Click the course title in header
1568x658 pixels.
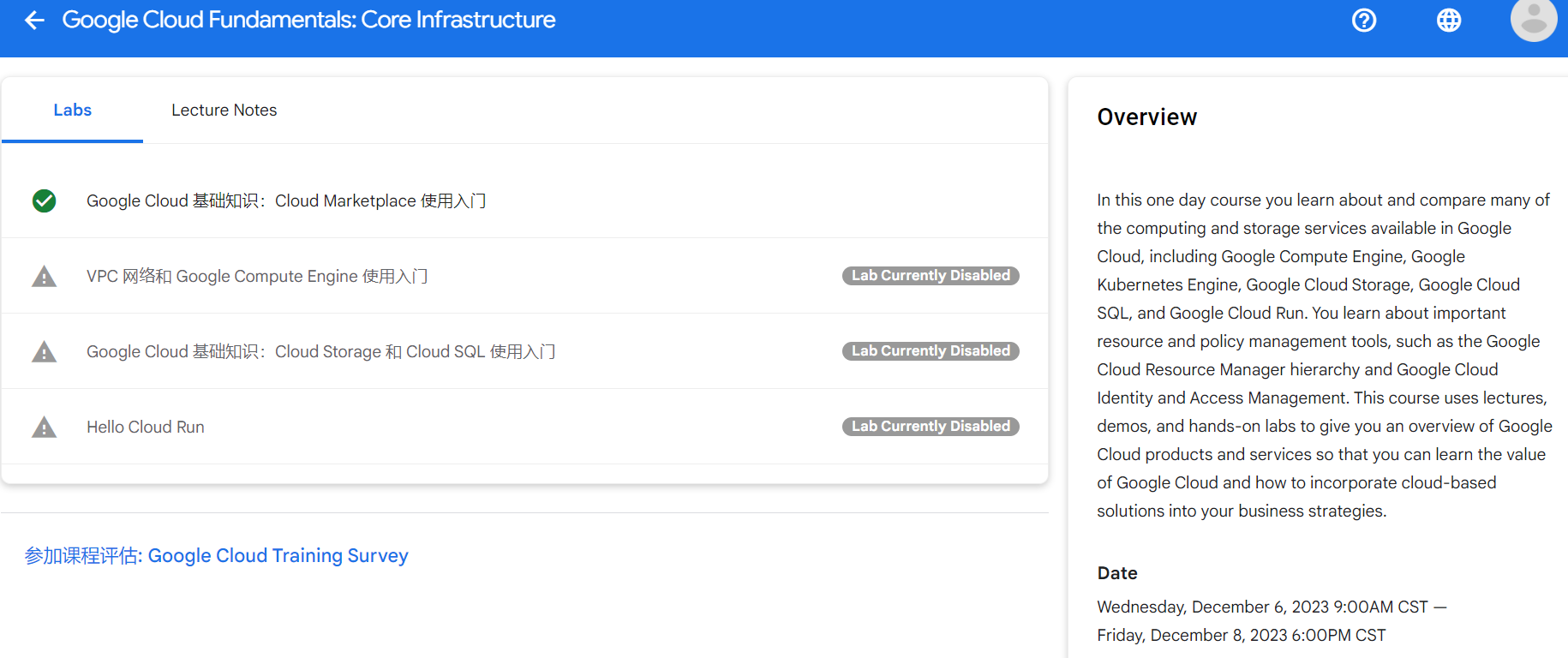pyautogui.click(x=308, y=20)
